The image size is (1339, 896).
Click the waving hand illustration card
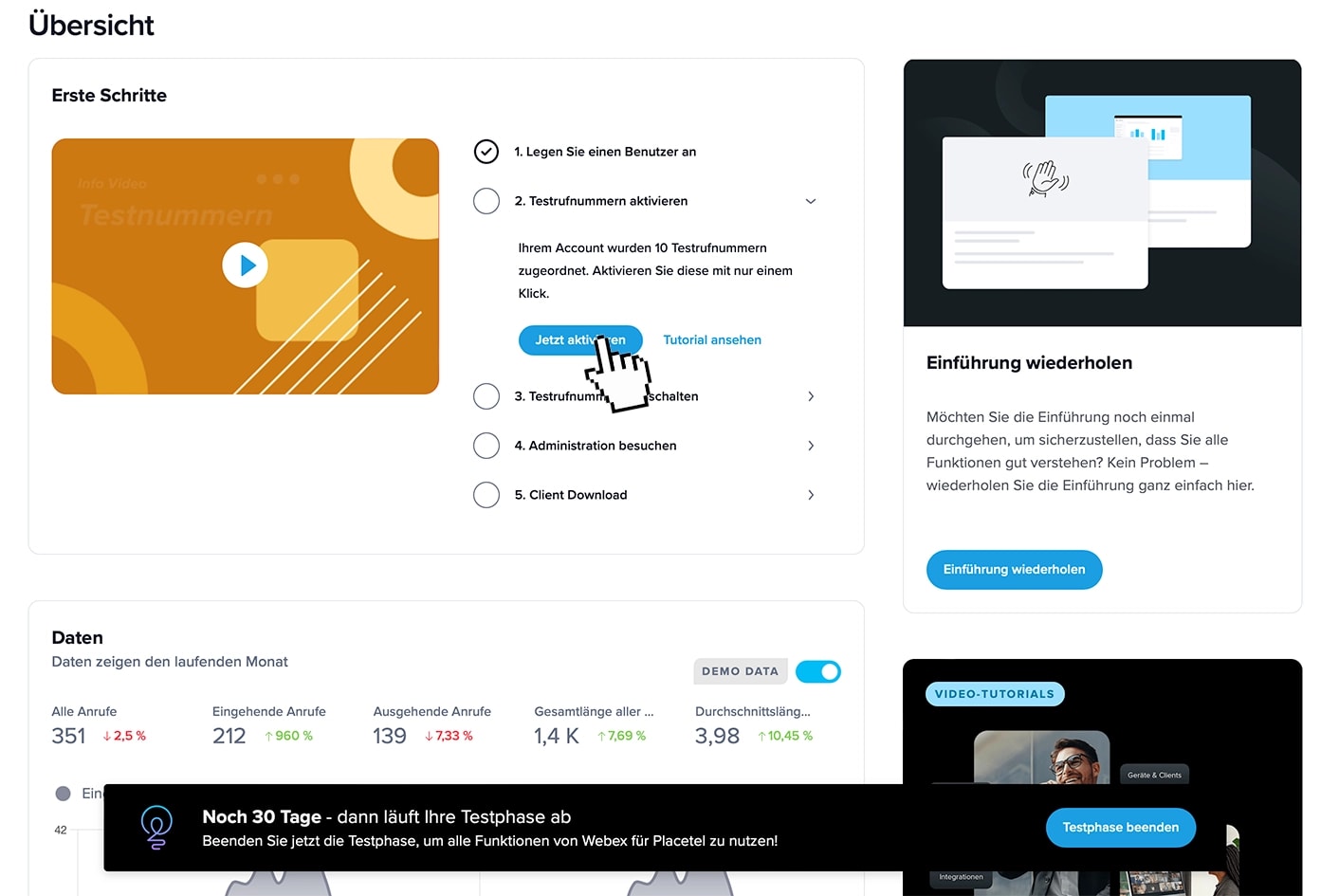coord(1045,212)
